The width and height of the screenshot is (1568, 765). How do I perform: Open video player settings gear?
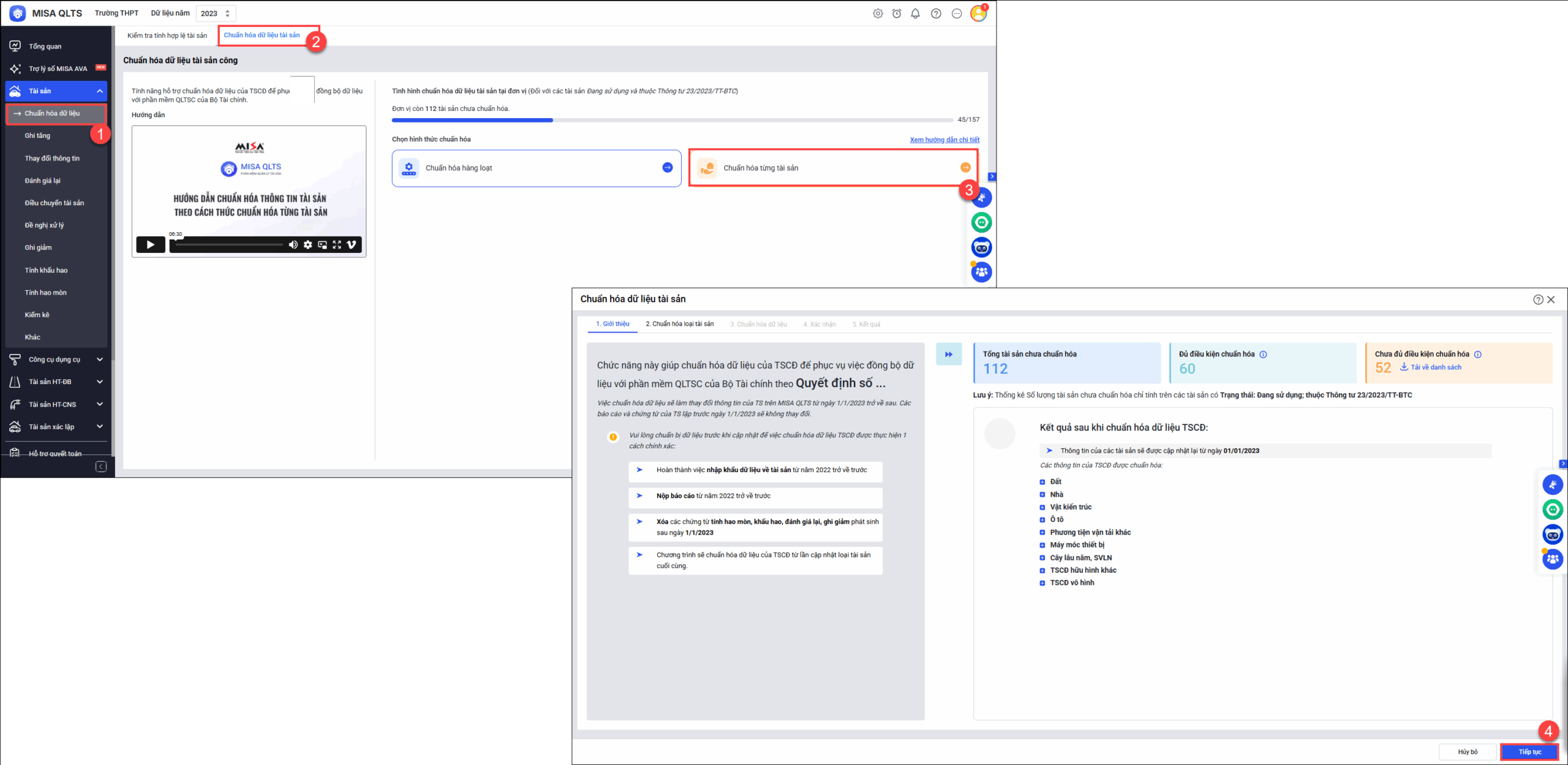point(307,245)
